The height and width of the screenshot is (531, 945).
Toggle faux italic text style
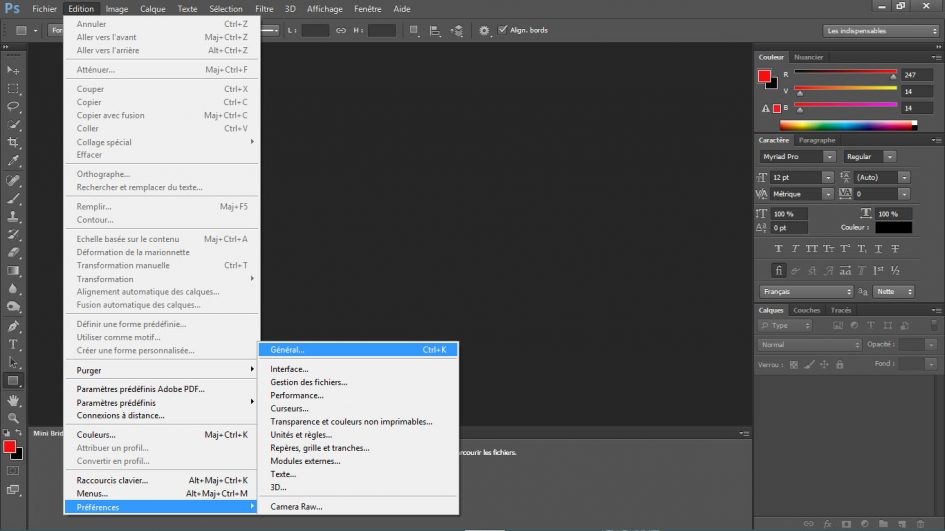pyautogui.click(x=795, y=248)
